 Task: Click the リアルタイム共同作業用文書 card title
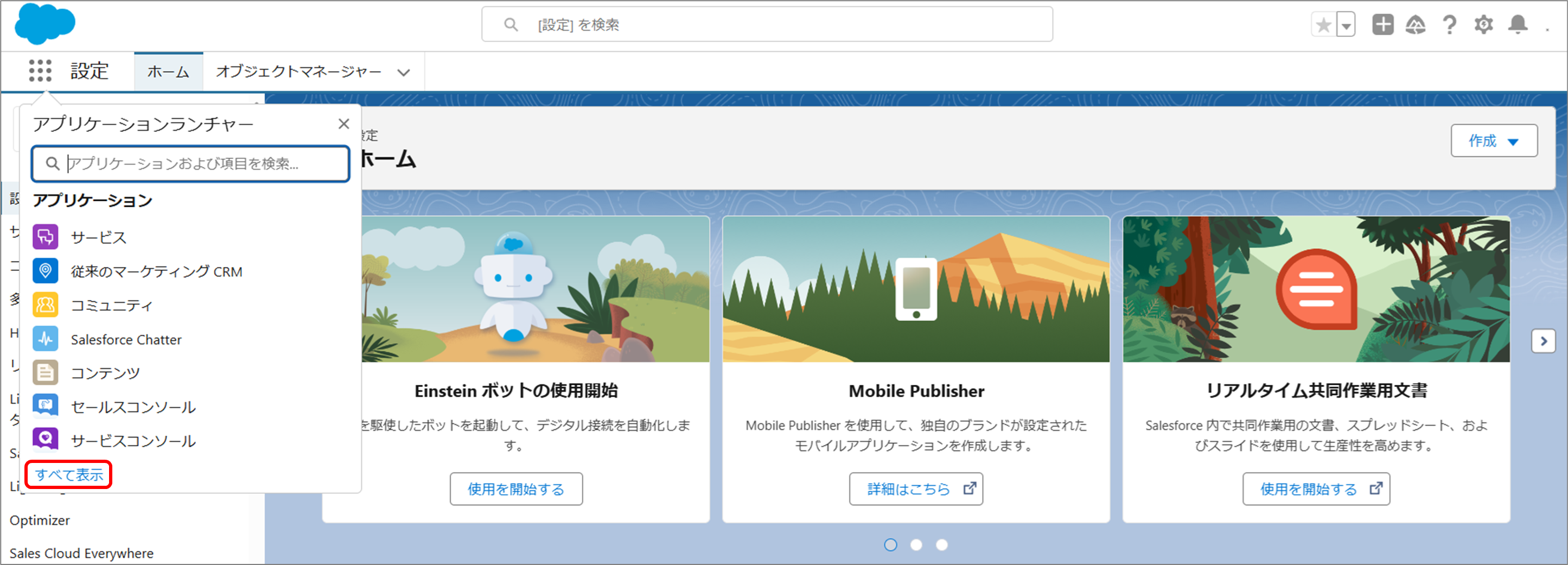[x=1317, y=391]
